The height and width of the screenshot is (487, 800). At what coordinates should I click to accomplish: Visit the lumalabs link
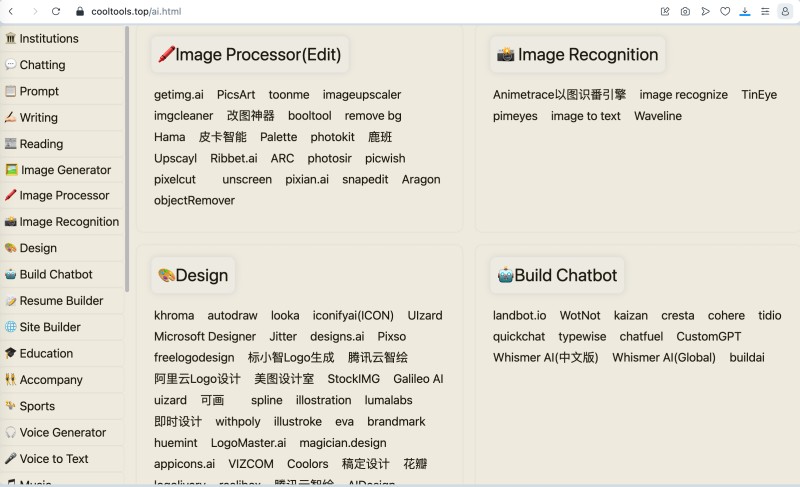(x=388, y=400)
